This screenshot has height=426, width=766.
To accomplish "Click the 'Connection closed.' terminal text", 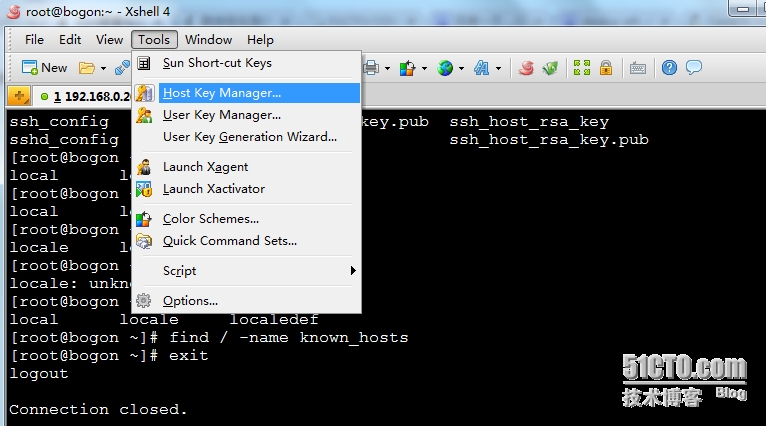I will click(x=98, y=409).
